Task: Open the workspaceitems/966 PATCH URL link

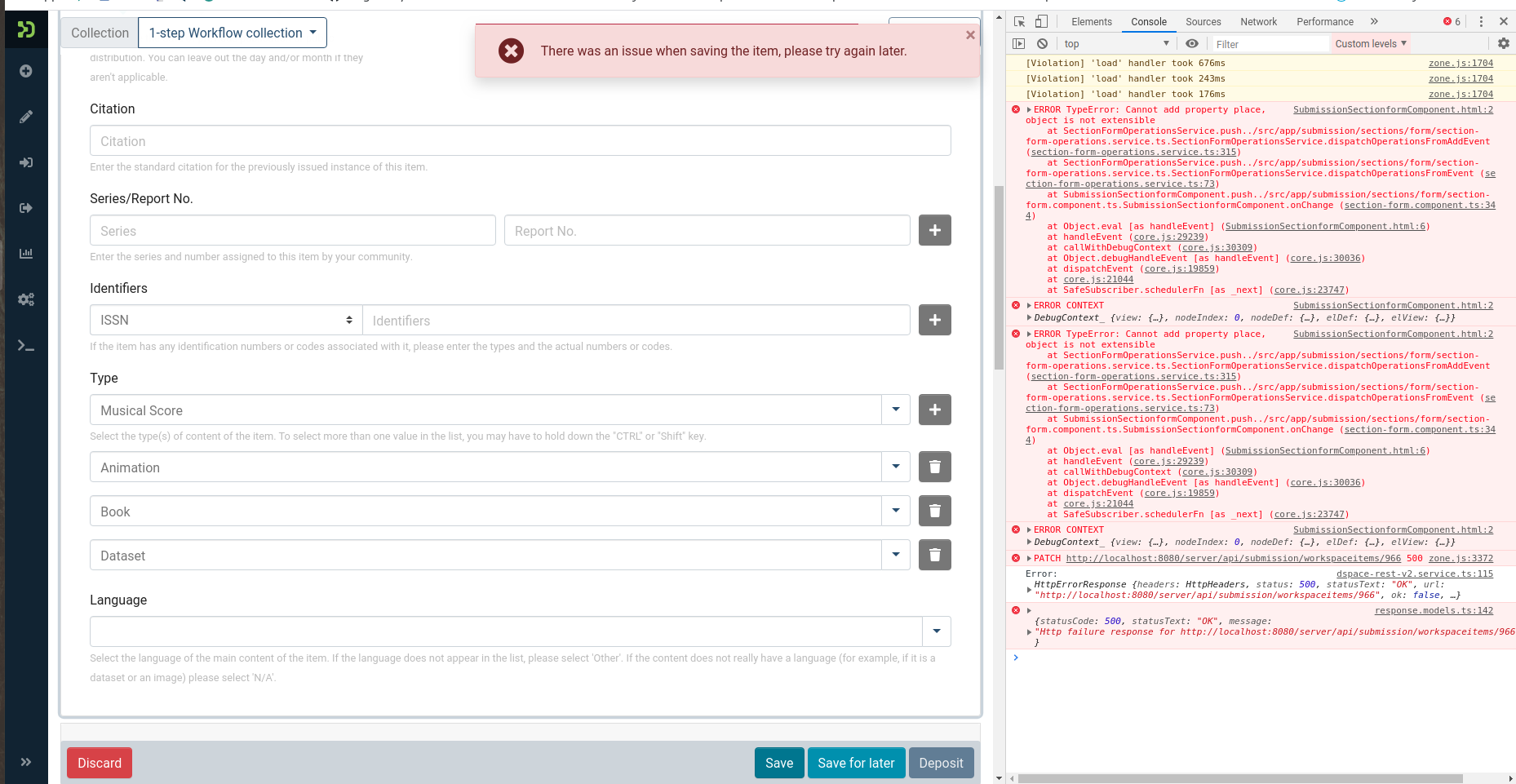Action: [1234, 559]
